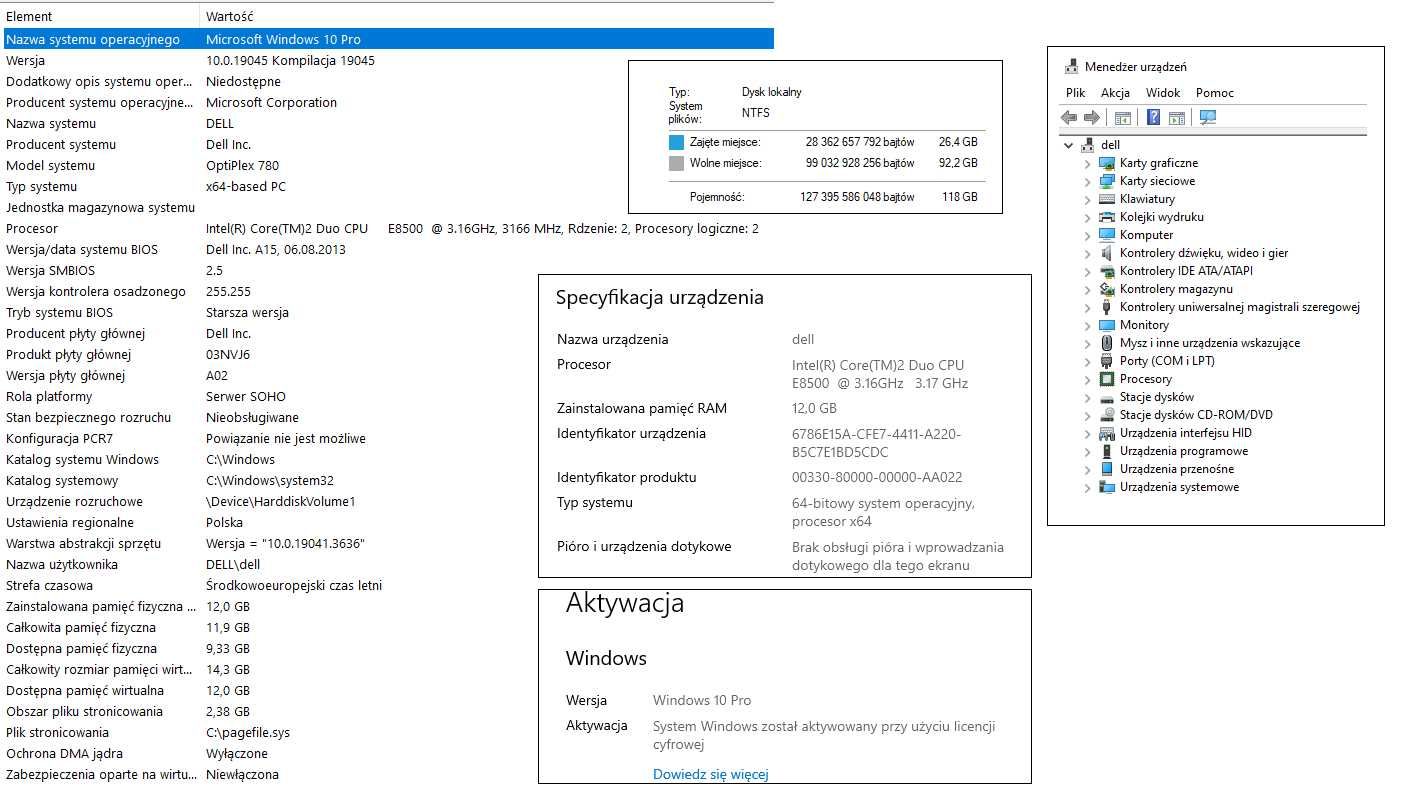Screen dimensions: 1420x790
Task: Click the Procesory chip icon
Action: point(1107,379)
